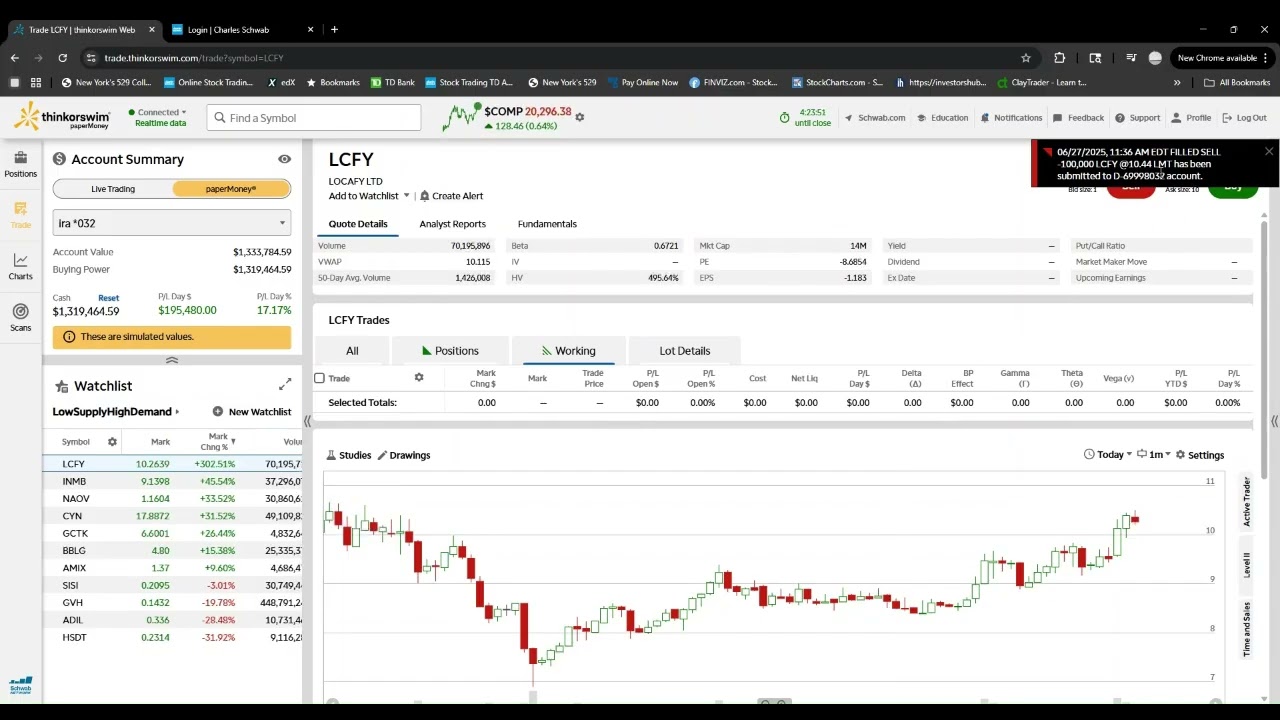The height and width of the screenshot is (720, 1280).
Task: Select the Working trades tab
Action: pyautogui.click(x=568, y=351)
